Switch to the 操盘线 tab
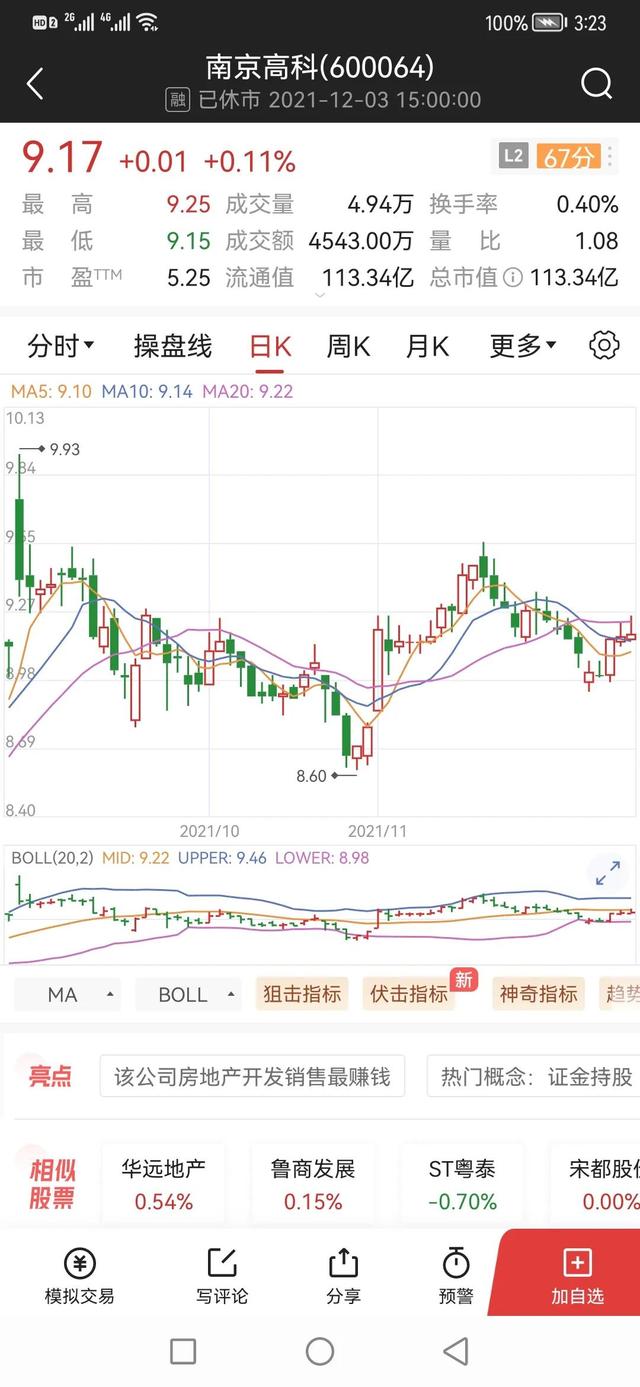This screenshot has height=1387, width=640. click(173, 346)
